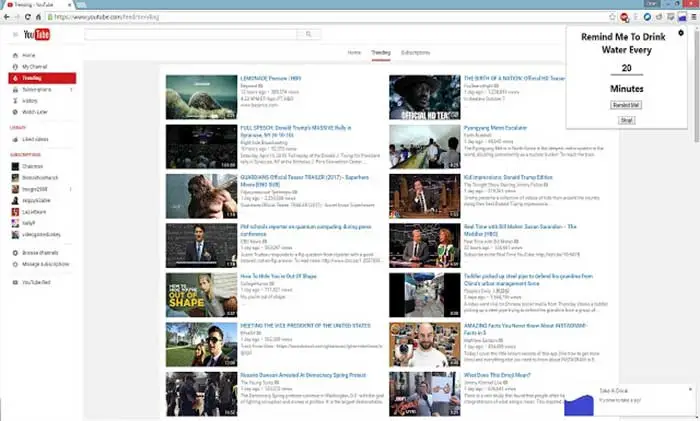Viewport: 700px width, 421px height.
Task: Dismiss the Take A Drink notification
Action: coord(690,389)
